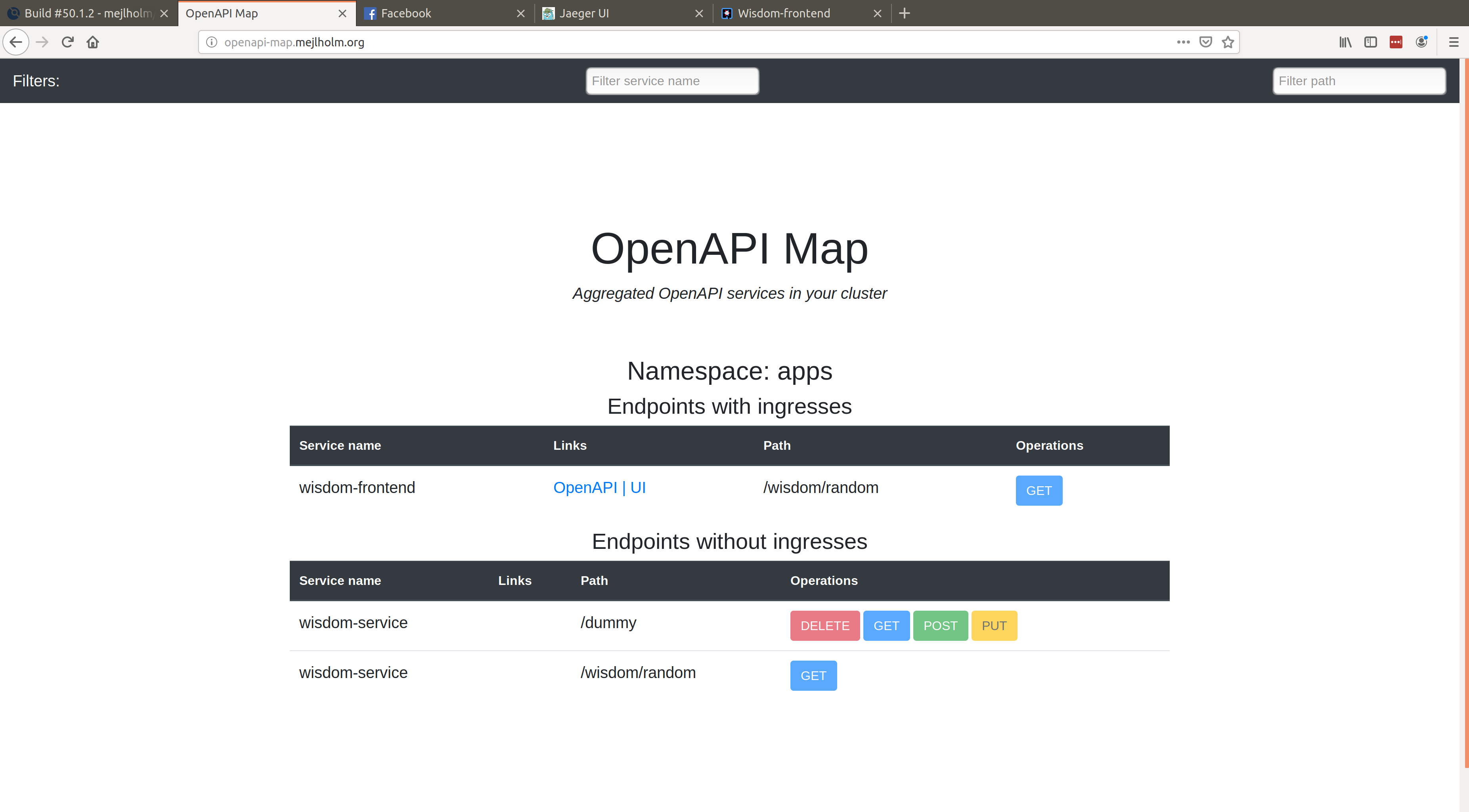
Task: Bookmark this page with star icon
Action: (1228, 42)
